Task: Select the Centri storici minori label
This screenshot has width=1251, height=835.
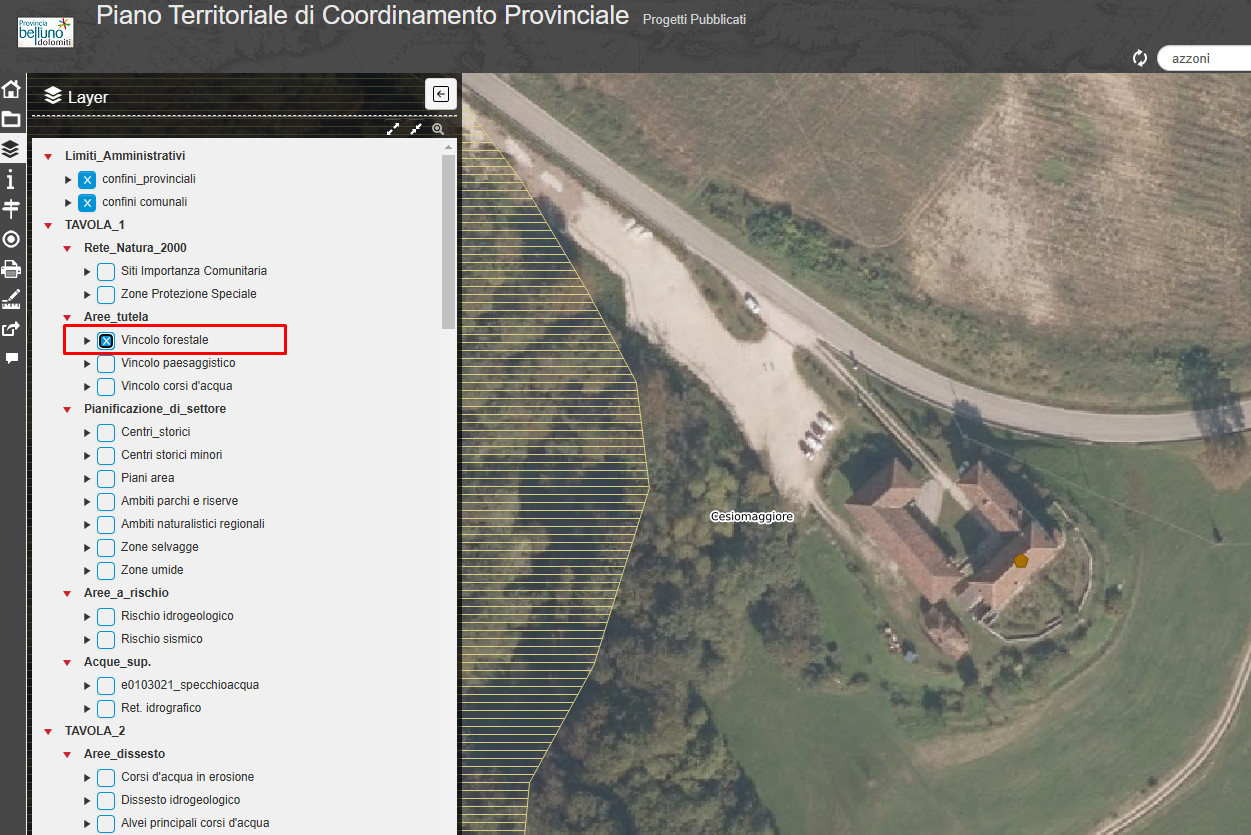Action: [x=172, y=455]
